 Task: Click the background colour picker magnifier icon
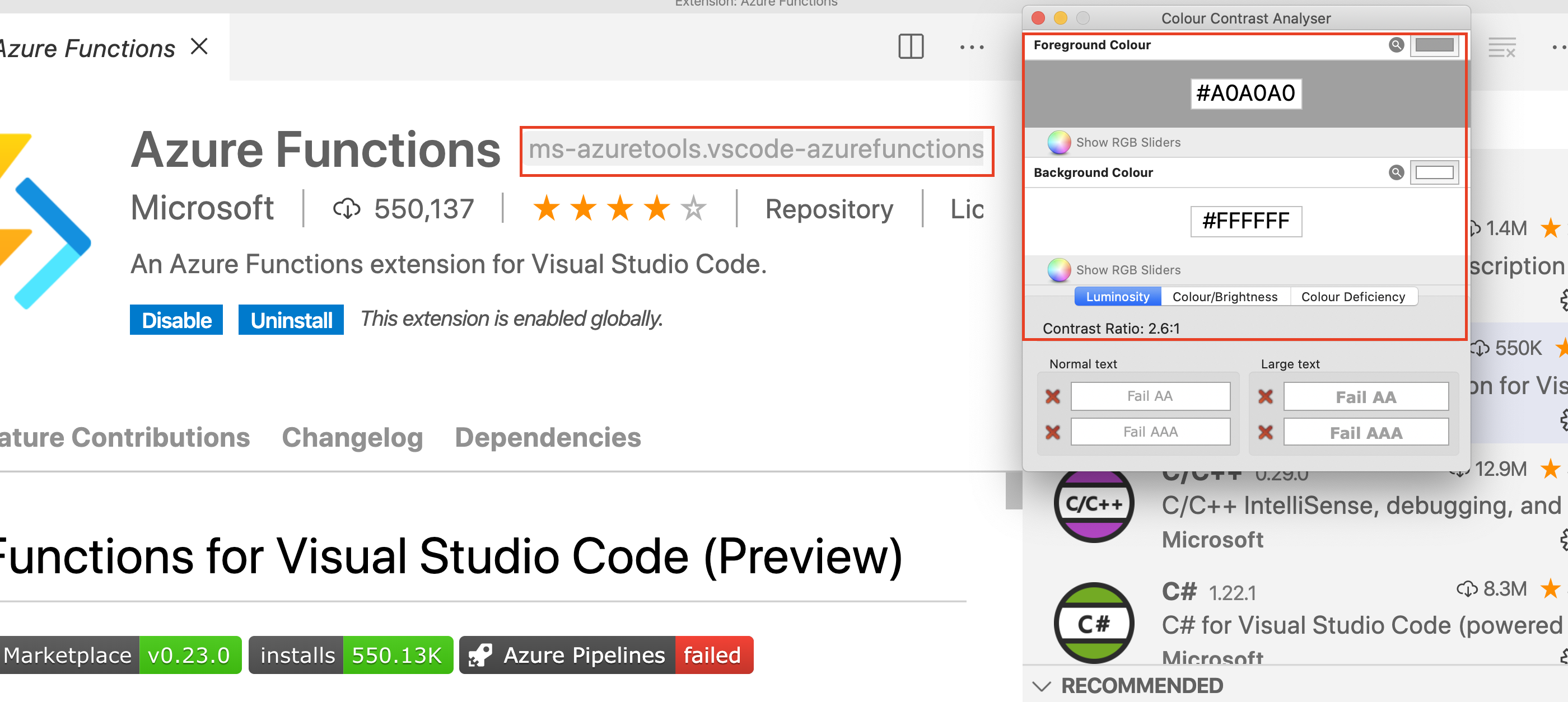click(1396, 173)
